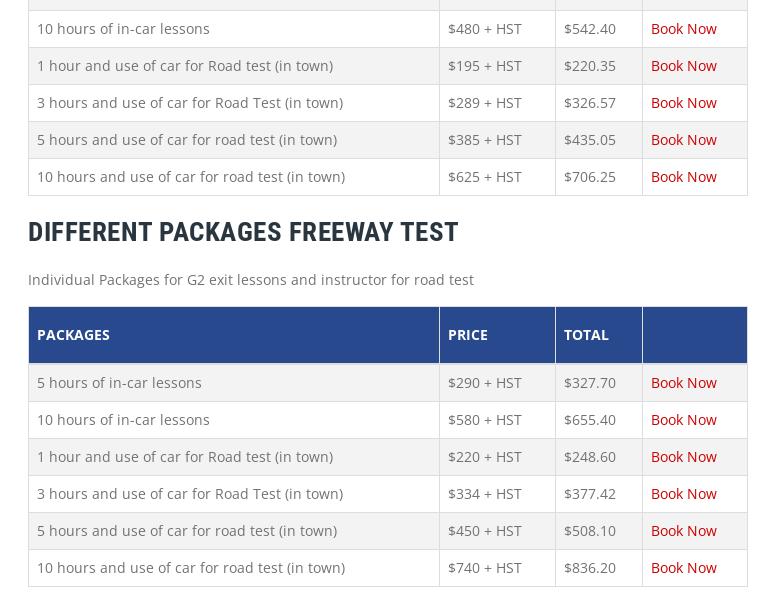
Task: Click Book Now for the $625 + HST package
Action: [x=683, y=177]
